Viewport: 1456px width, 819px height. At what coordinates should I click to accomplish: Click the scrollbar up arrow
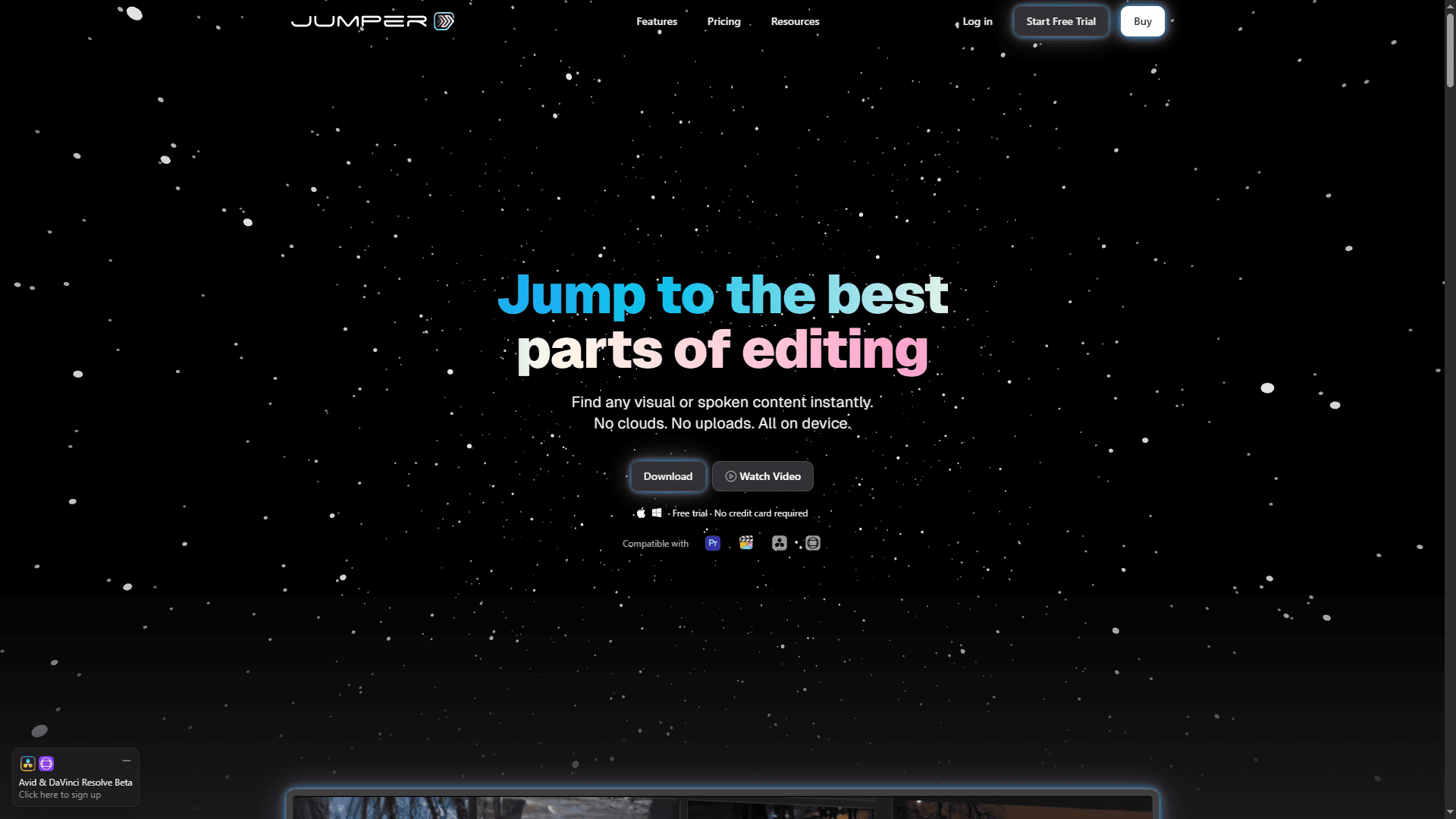[1450, 5]
